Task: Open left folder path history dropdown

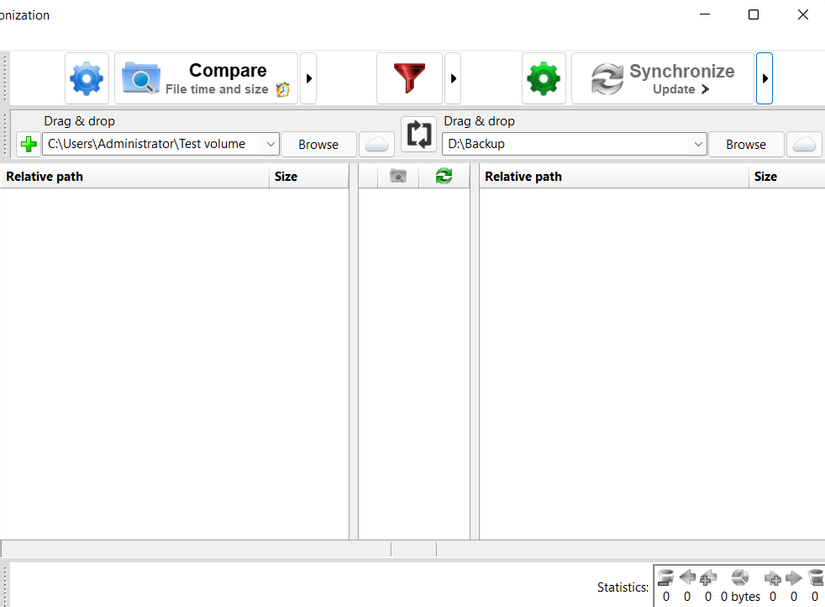Action: coord(270,144)
